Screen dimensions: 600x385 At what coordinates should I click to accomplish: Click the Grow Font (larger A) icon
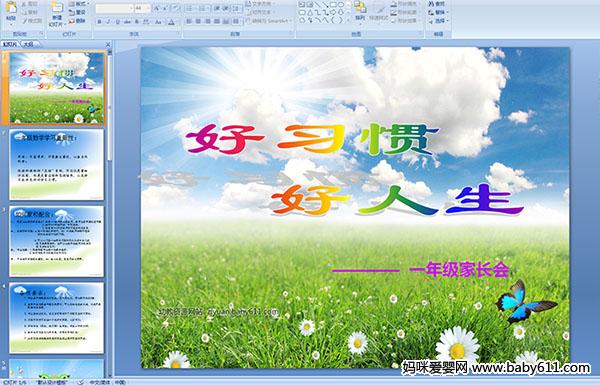point(156,8)
